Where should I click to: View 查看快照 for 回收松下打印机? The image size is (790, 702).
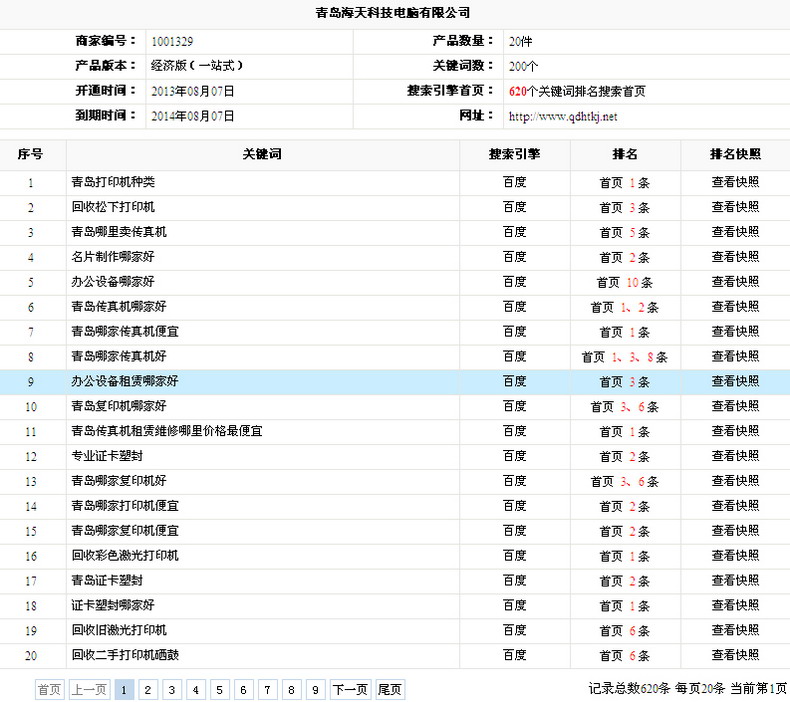point(735,207)
